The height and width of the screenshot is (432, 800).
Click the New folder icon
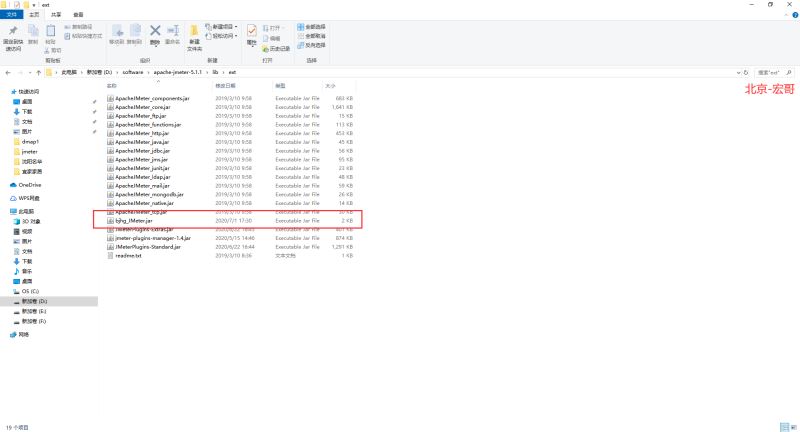[x=194, y=31]
